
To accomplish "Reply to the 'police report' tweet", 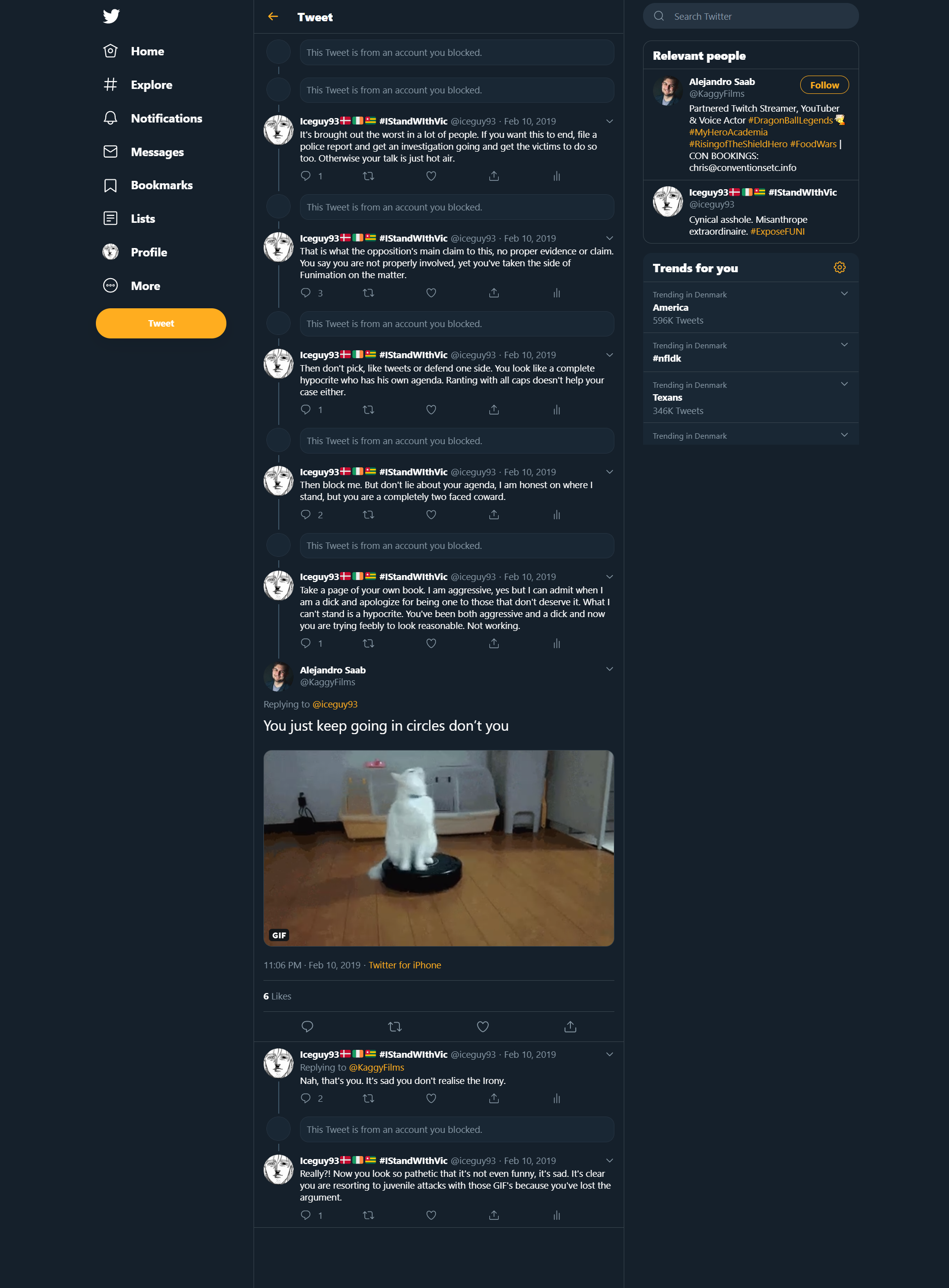I will (305, 176).
